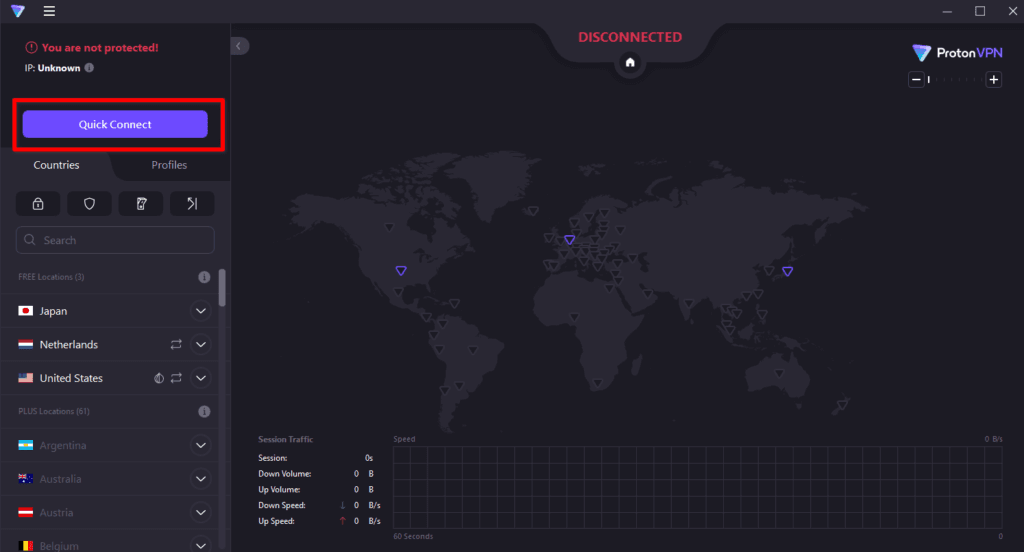1024x552 pixels.
Task: Click the United States P2P arrows icon
Action: point(176,378)
